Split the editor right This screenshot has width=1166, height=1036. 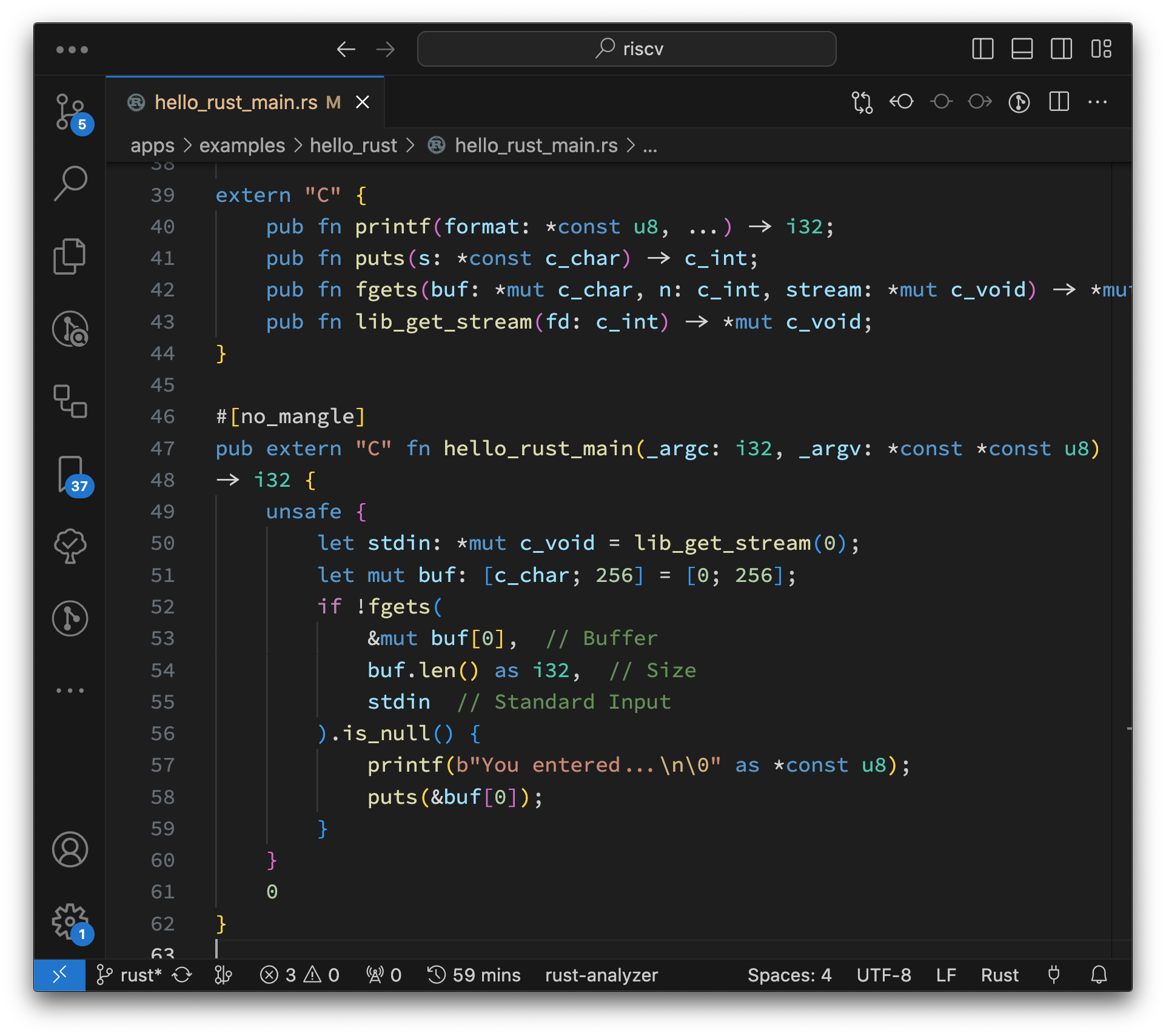[x=1059, y=102]
